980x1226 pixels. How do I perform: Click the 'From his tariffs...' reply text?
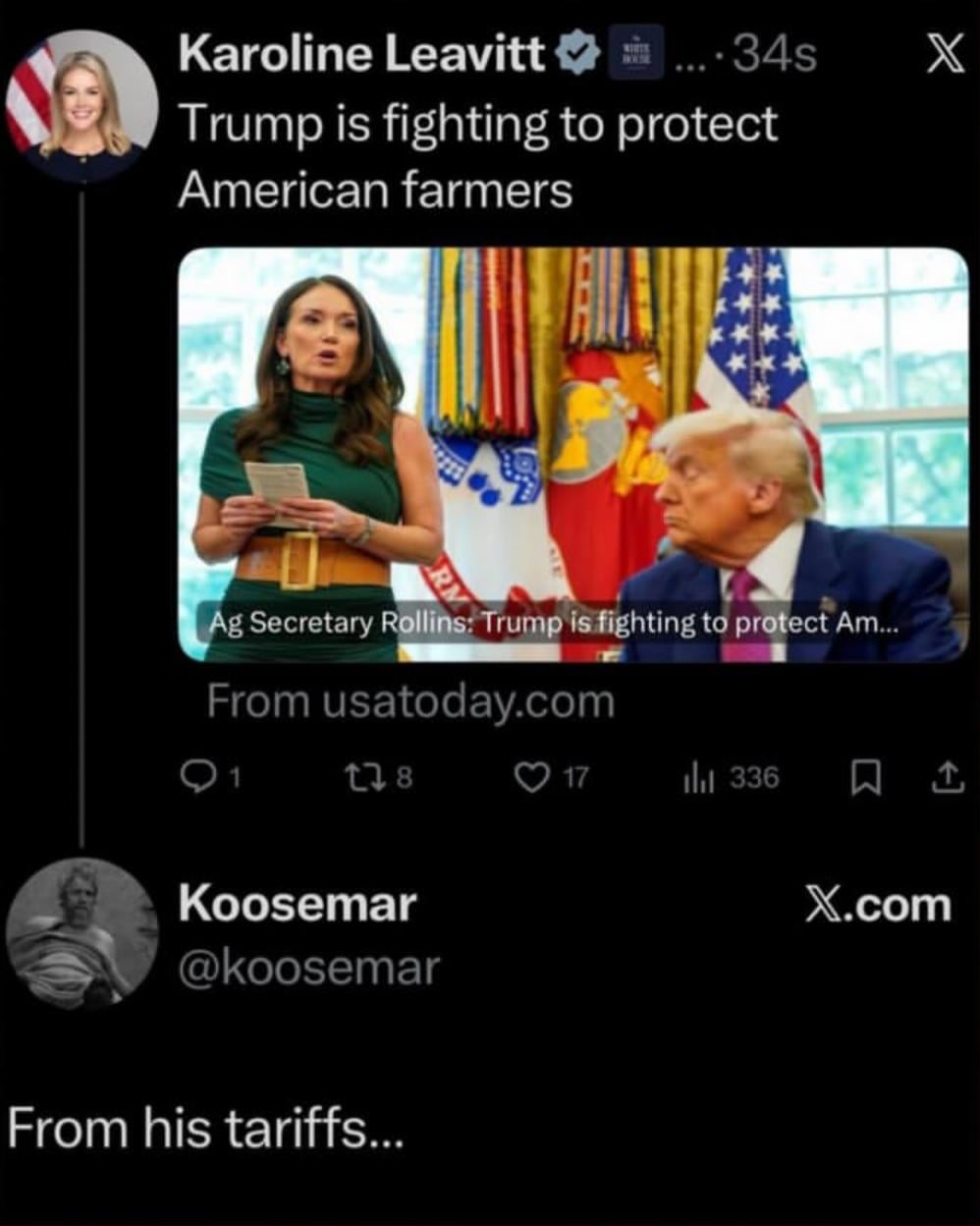pos(204,1127)
